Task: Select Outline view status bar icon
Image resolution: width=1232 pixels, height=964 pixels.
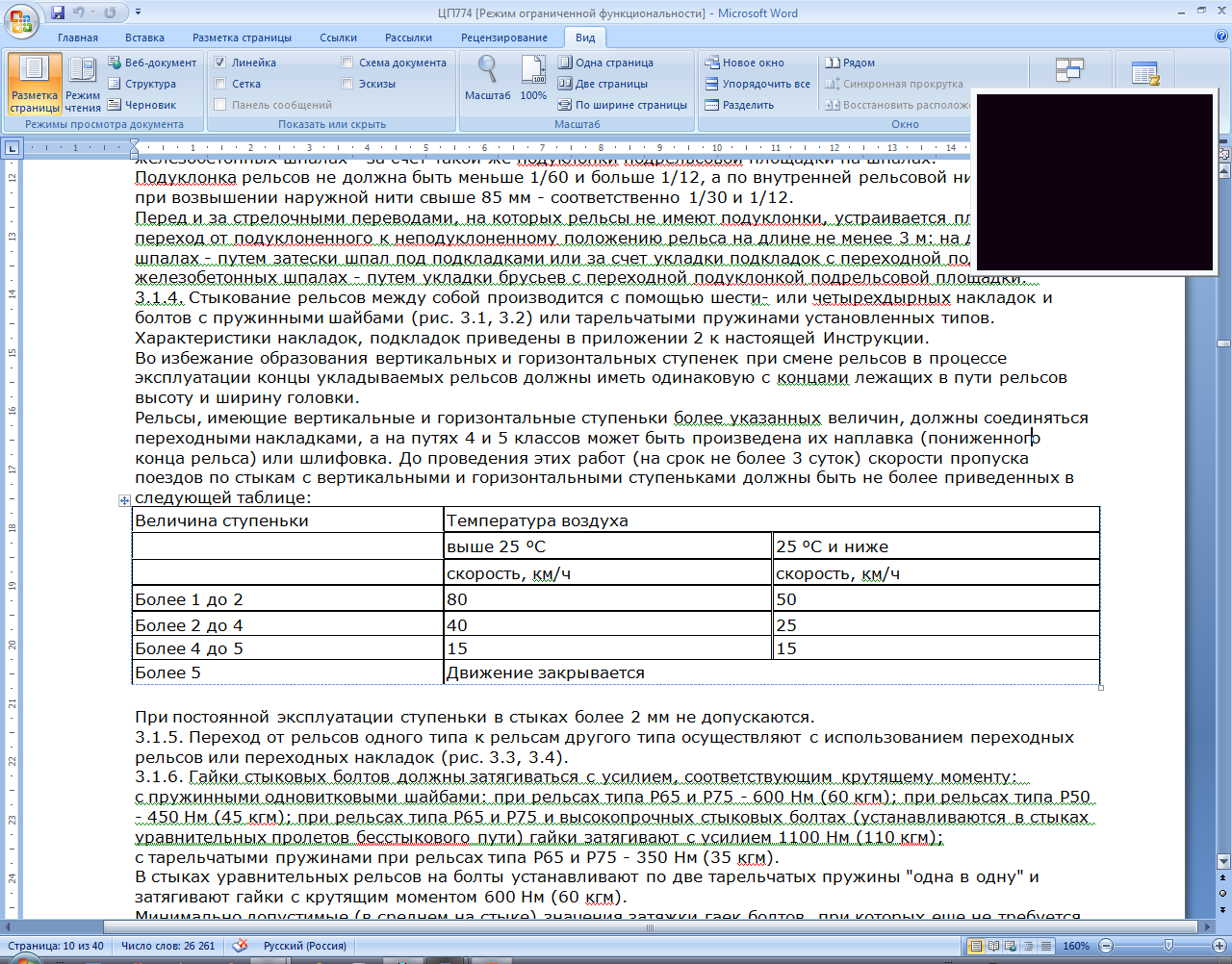Action: click(1028, 946)
